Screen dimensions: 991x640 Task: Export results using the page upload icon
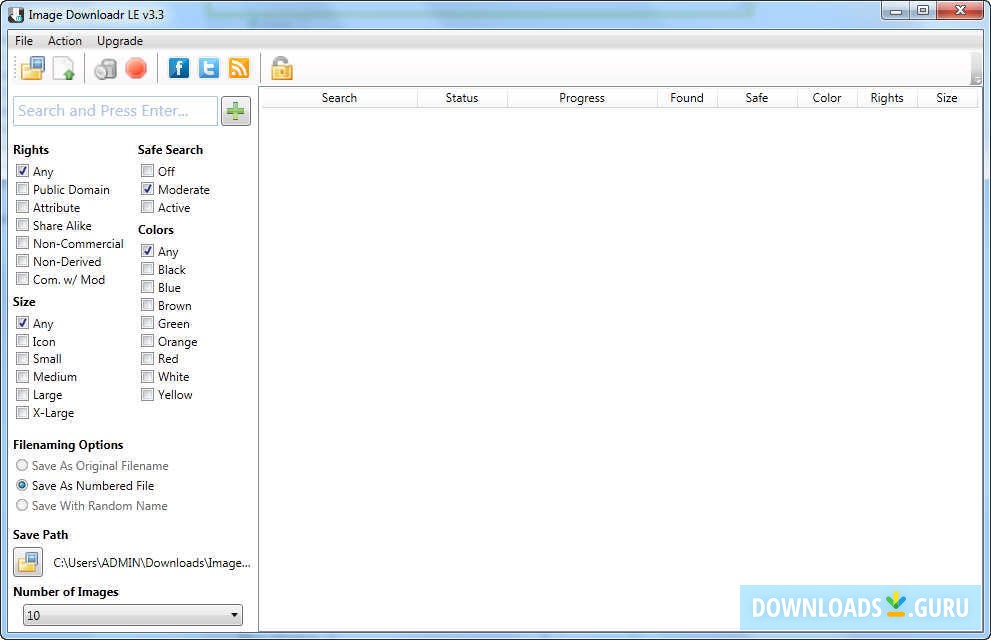click(x=62, y=67)
